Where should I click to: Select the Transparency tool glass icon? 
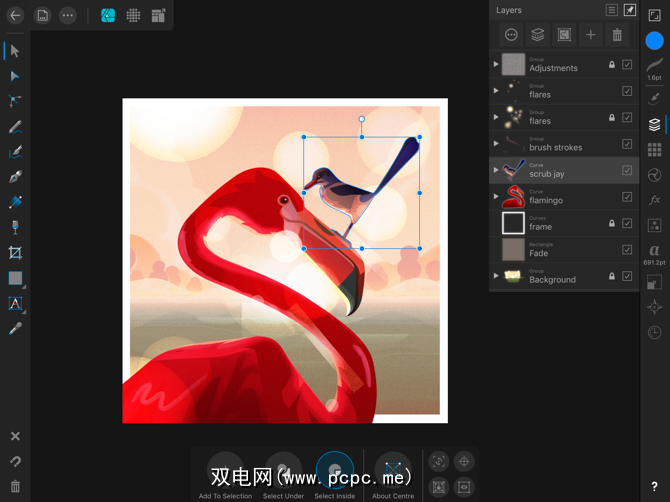[15, 227]
